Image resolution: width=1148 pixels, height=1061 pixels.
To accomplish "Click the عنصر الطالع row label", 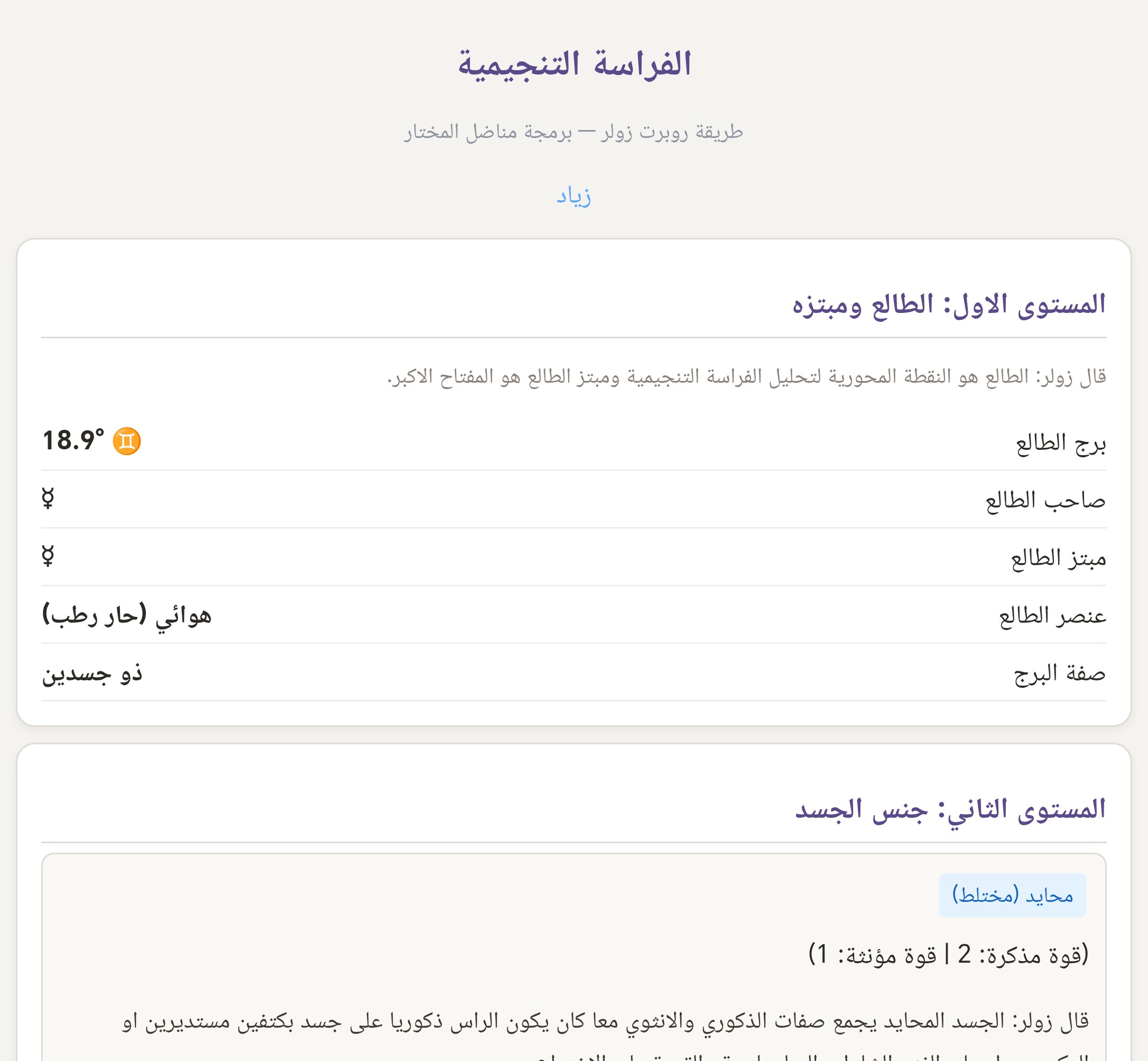I will click(1052, 616).
